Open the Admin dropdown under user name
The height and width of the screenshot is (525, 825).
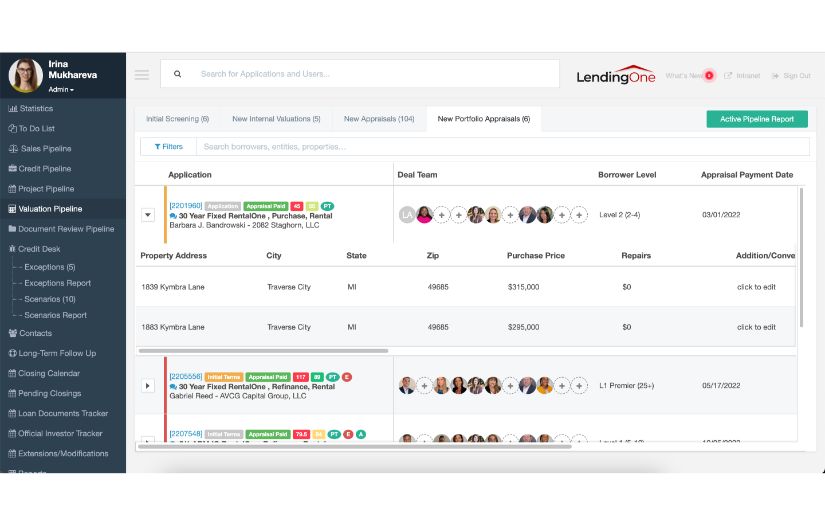point(61,89)
